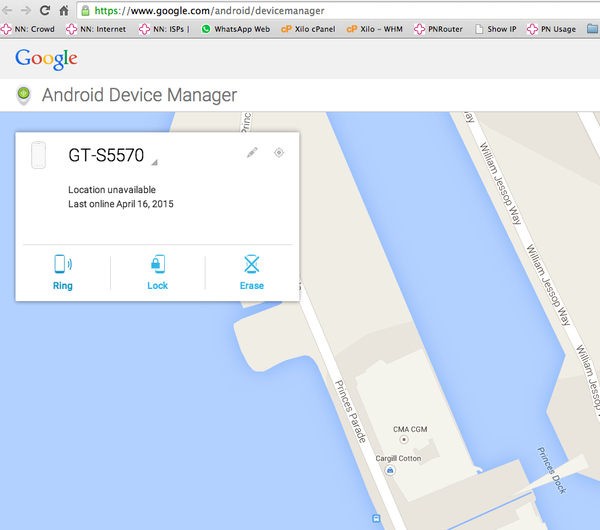Go to the browser Home icon

[64, 10]
